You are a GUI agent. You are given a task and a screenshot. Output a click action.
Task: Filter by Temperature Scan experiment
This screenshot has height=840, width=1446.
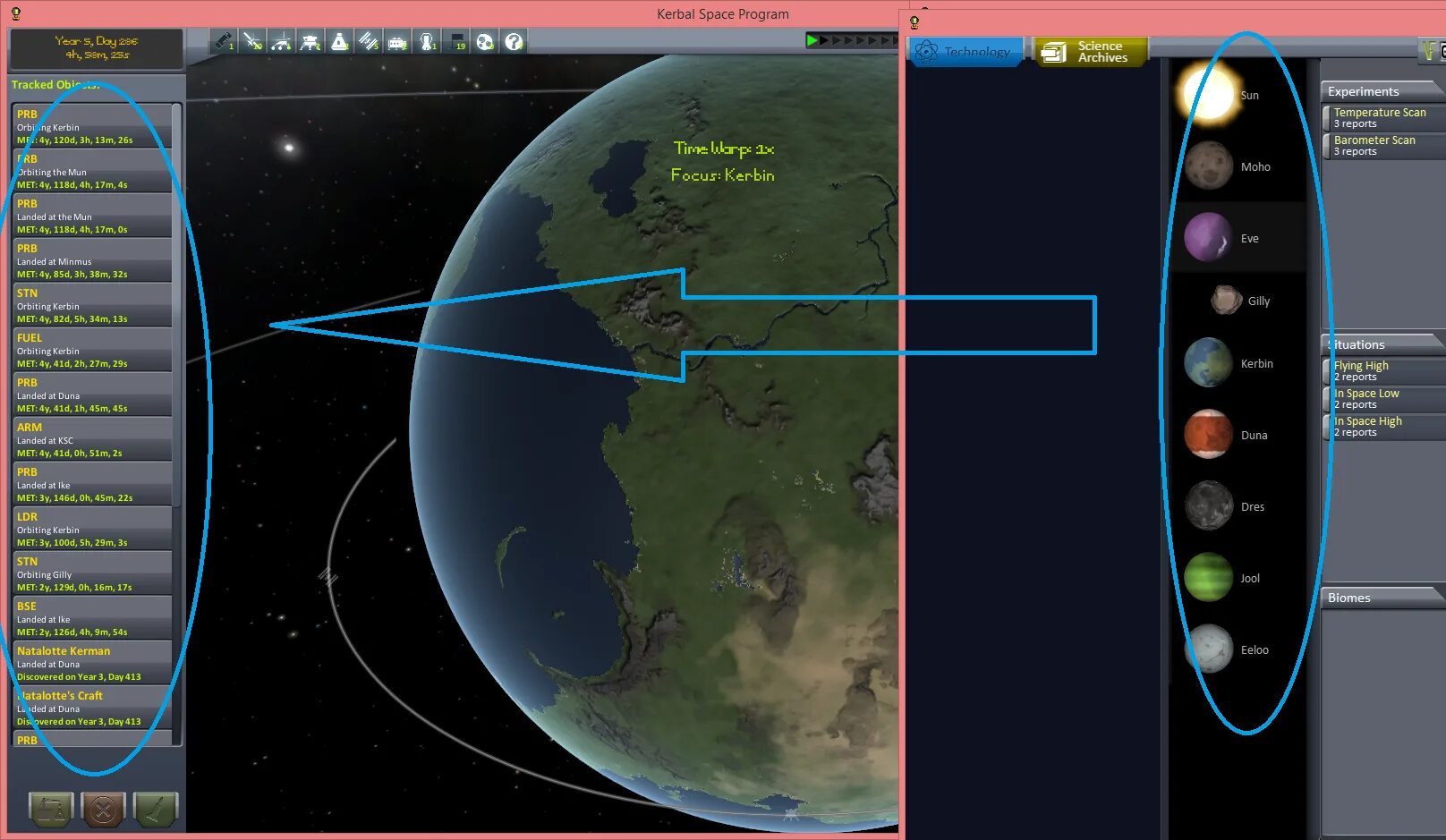pos(1384,117)
